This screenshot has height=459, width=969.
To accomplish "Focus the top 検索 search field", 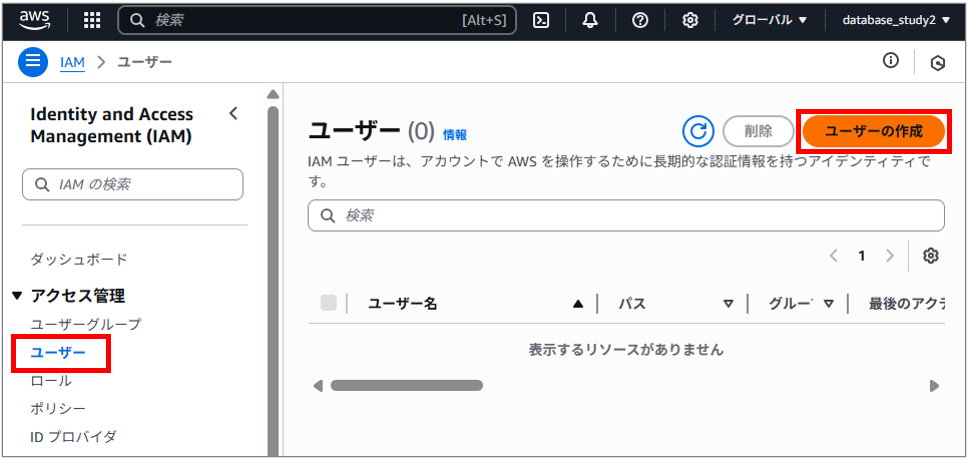I will click(x=317, y=20).
